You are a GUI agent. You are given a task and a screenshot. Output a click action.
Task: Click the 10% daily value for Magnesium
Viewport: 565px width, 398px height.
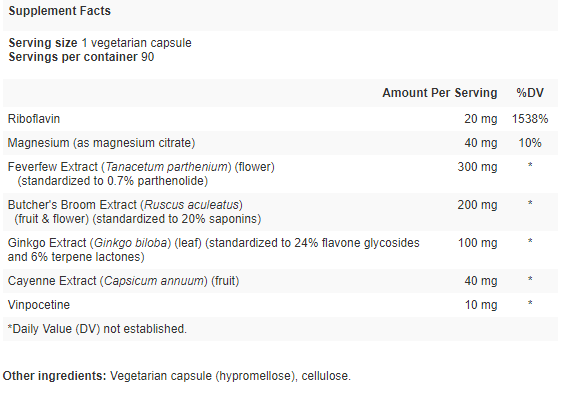coord(530,143)
